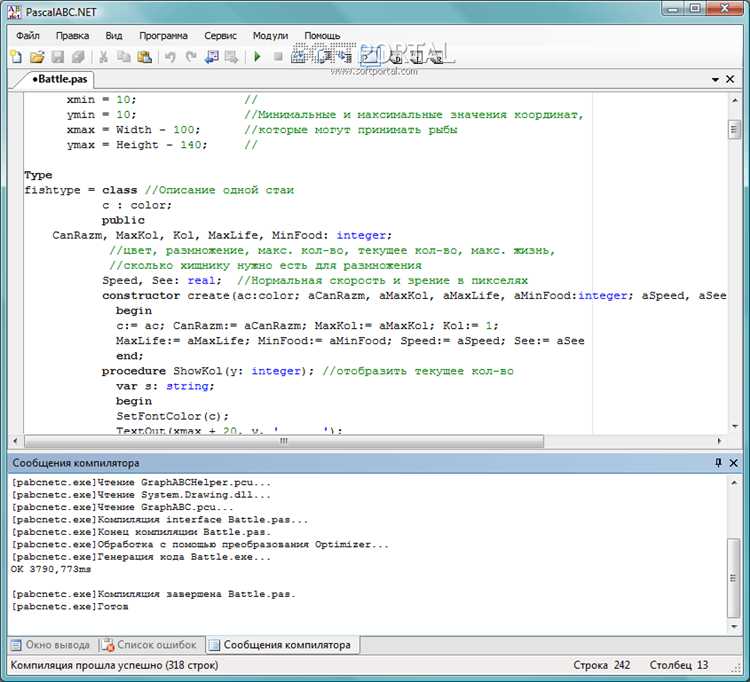The image size is (750, 682).
Task: Run the program with green play button
Action: [257, 57]
